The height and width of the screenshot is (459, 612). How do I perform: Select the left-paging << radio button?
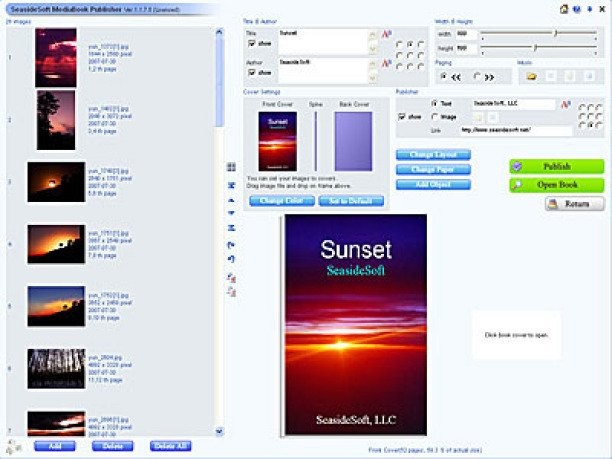443,76
